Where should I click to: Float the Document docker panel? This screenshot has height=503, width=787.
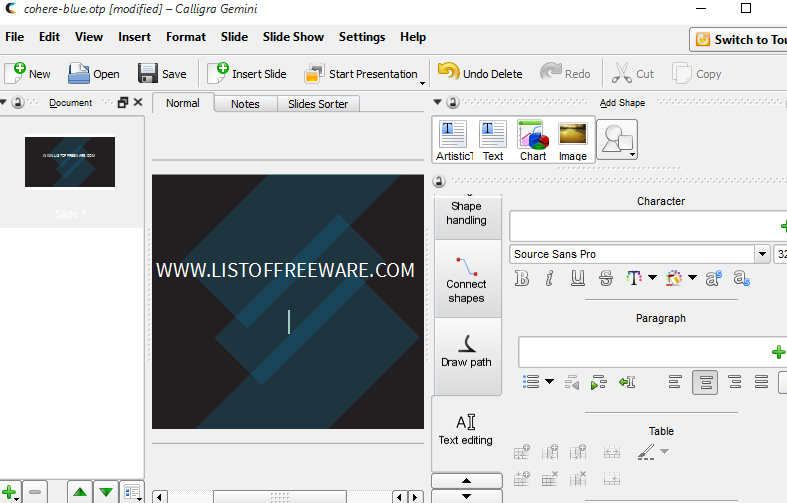122,102
